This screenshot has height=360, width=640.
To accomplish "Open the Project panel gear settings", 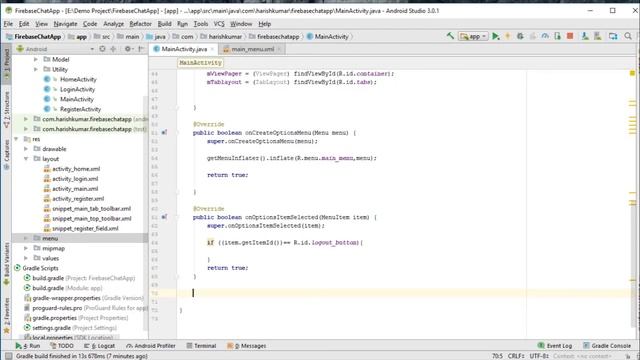I will (128, 49).
